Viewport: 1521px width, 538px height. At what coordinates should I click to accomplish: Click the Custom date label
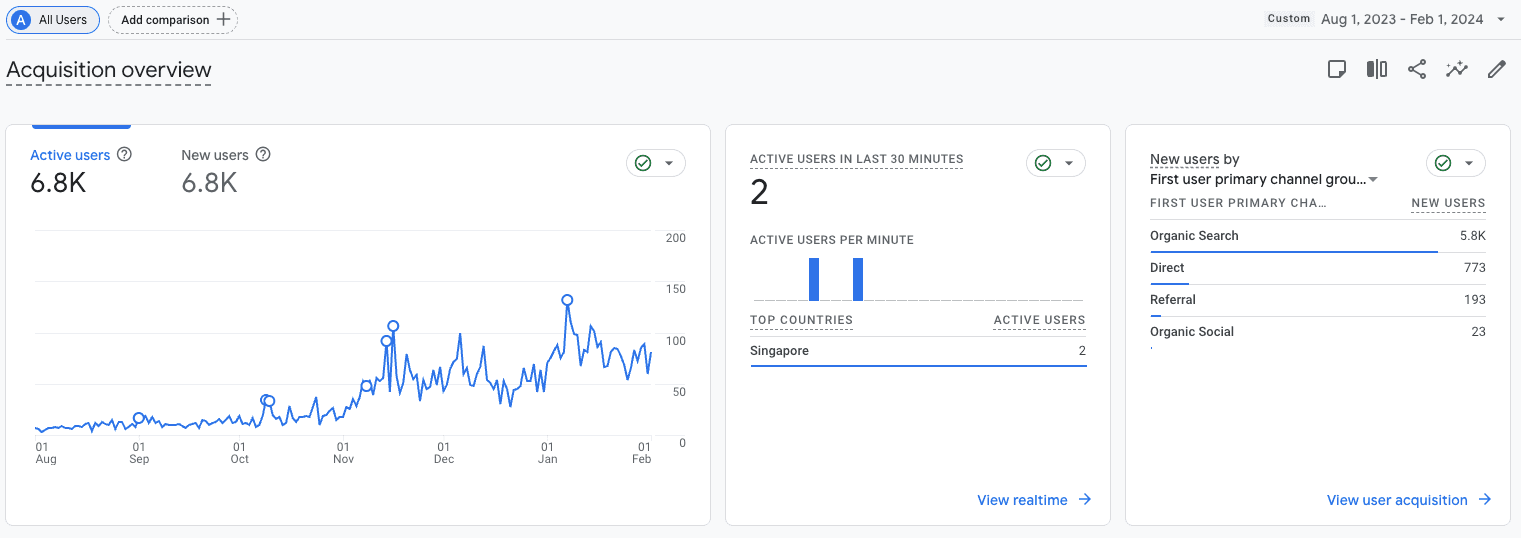1289,19
